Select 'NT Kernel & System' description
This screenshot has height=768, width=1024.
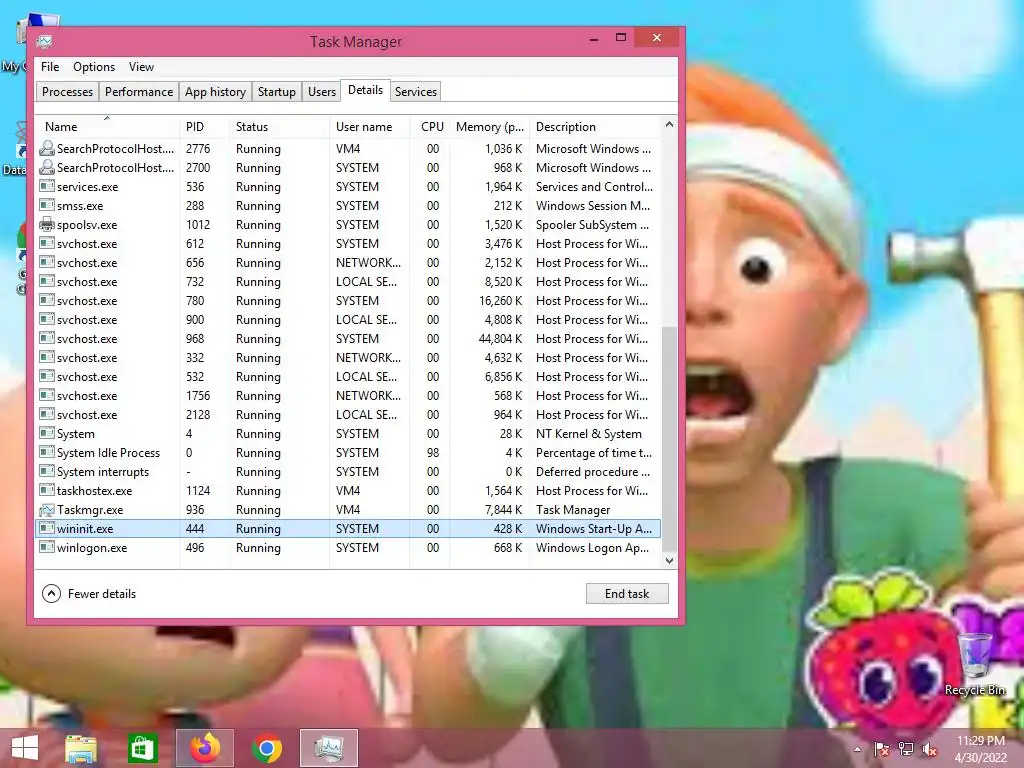[x=588, y=434]
